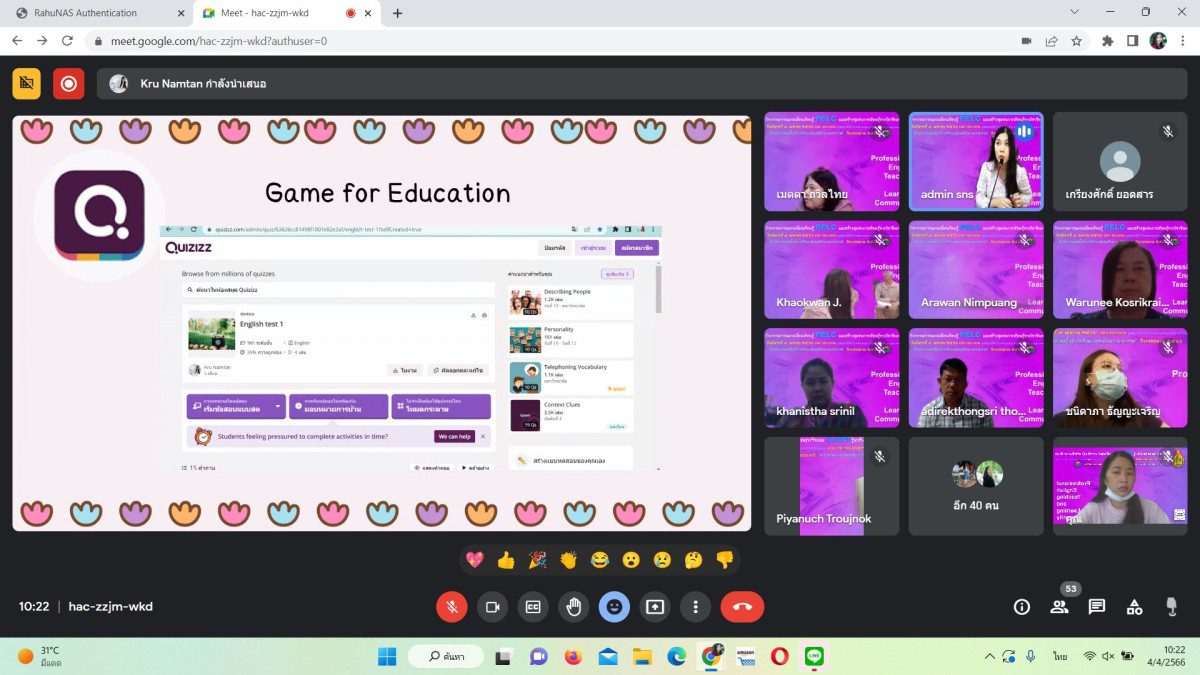Leave the call with the red hang-up button
Viewport: 1200px width, 675px height.
tap(742, 606)
